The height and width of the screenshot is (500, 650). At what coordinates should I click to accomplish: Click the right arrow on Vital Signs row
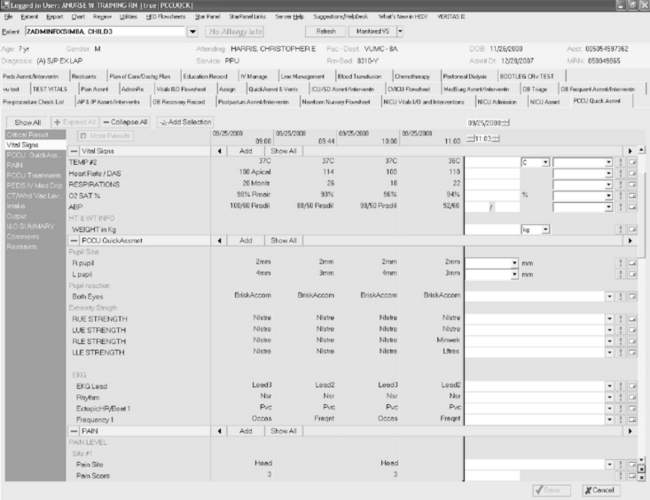click(632, 149)
